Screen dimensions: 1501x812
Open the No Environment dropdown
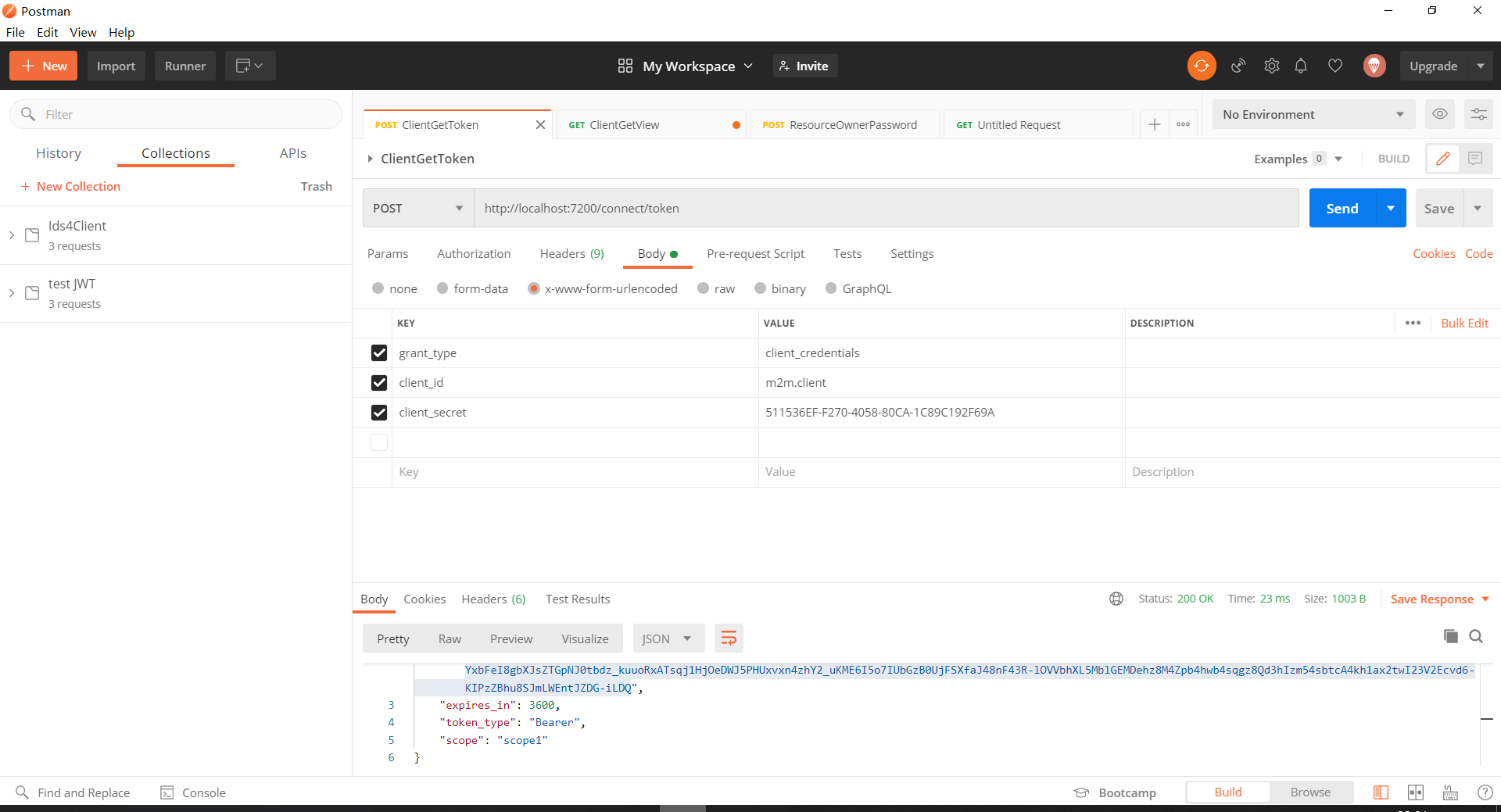(x=1313, y=114)
